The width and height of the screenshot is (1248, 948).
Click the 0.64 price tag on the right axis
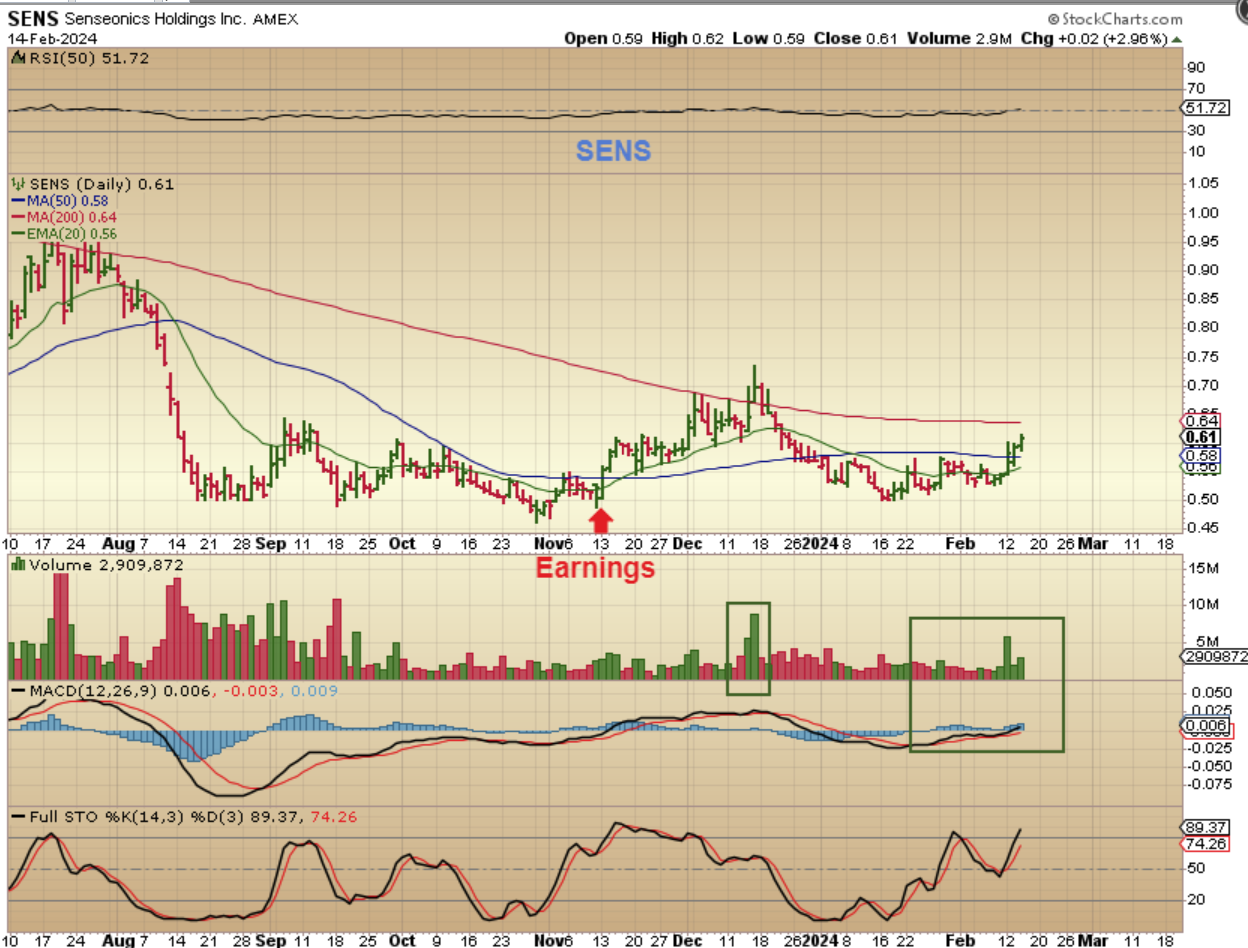pos(1201,421)
